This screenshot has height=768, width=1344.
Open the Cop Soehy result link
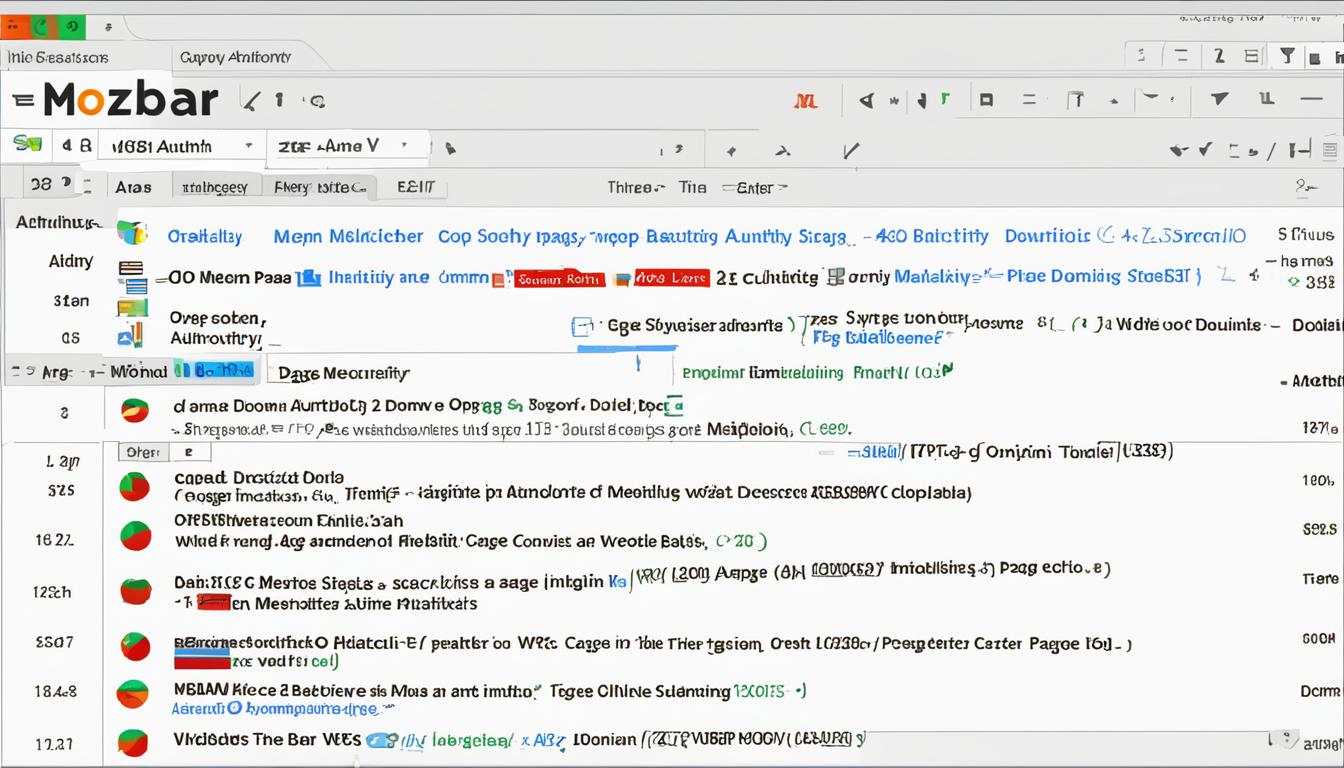490,236
